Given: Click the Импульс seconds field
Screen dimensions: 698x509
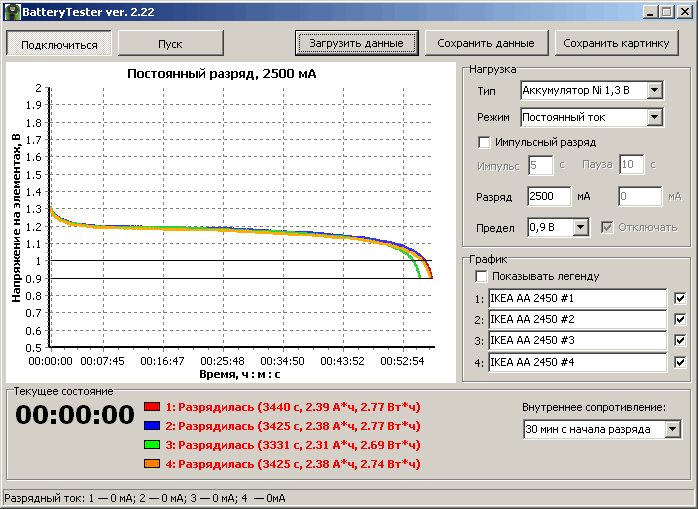Looking at the screenshot, I should (540, 165).
